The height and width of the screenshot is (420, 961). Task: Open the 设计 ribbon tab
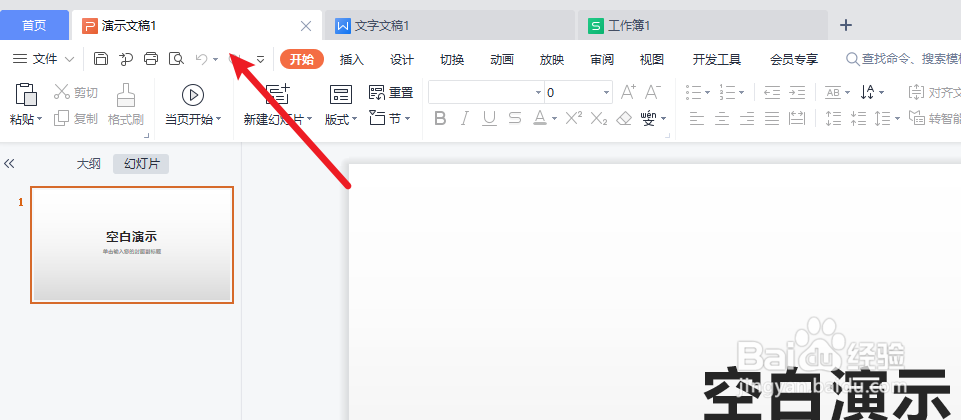(402, 59)
